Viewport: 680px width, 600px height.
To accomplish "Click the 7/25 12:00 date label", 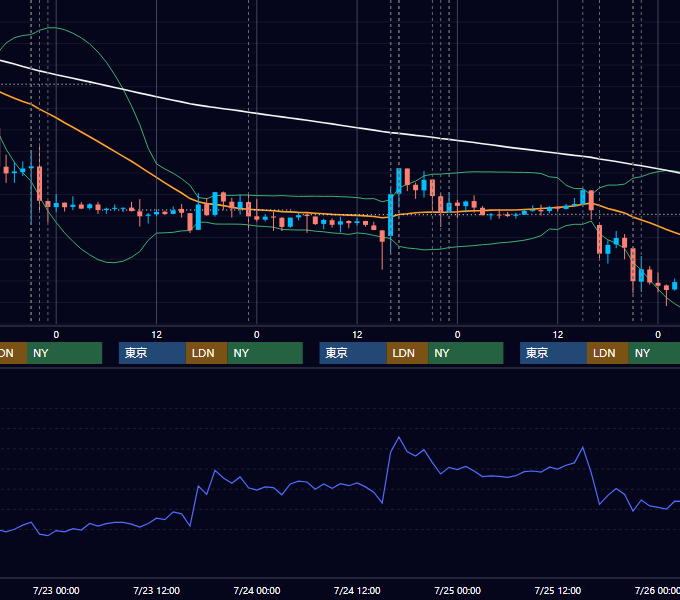I will (x=558, y=590).
